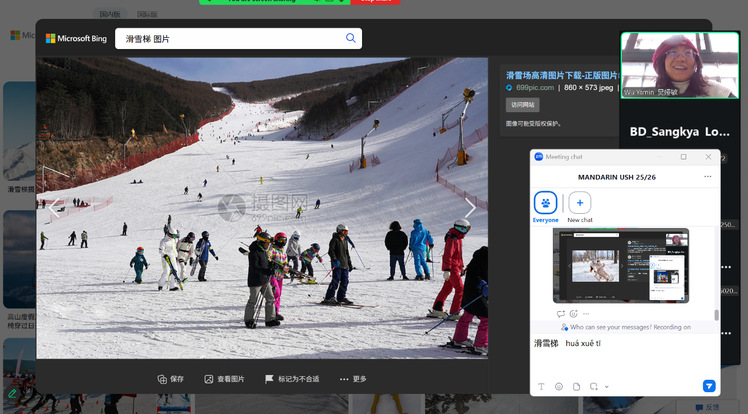Click the text formatting icon in chat
This screenshot has width=748, height=414.
pyautogui.click(x=542, y=386)
